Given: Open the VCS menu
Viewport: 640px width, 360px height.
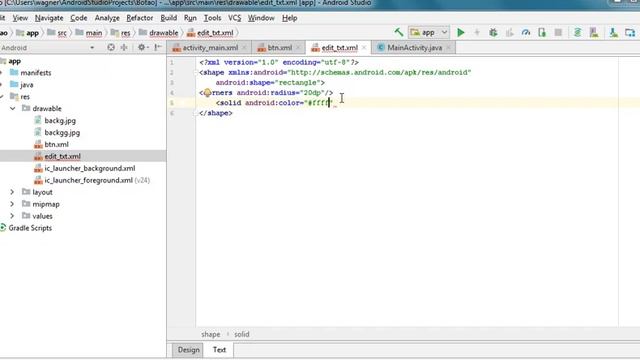Looking at the screenshot, I should (234, 18).
